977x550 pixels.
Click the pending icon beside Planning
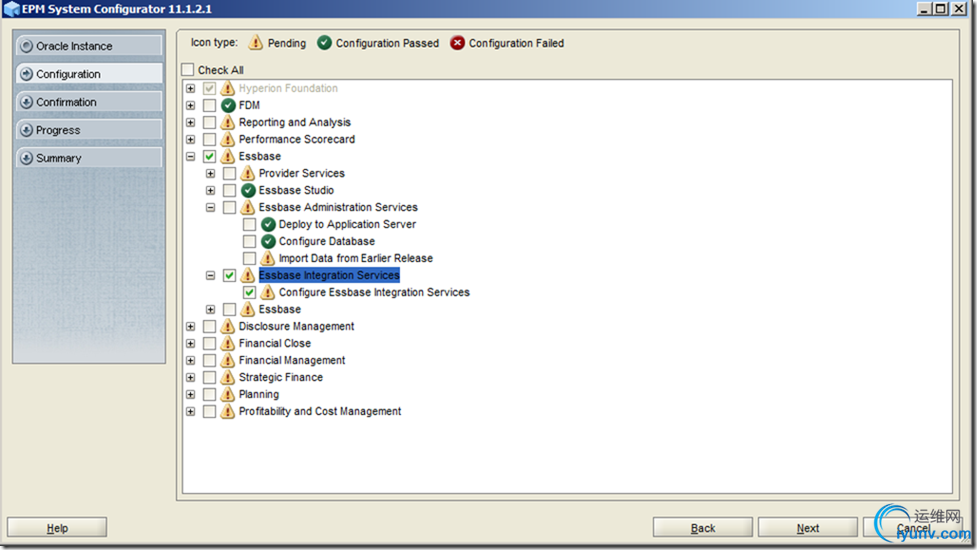228,394
